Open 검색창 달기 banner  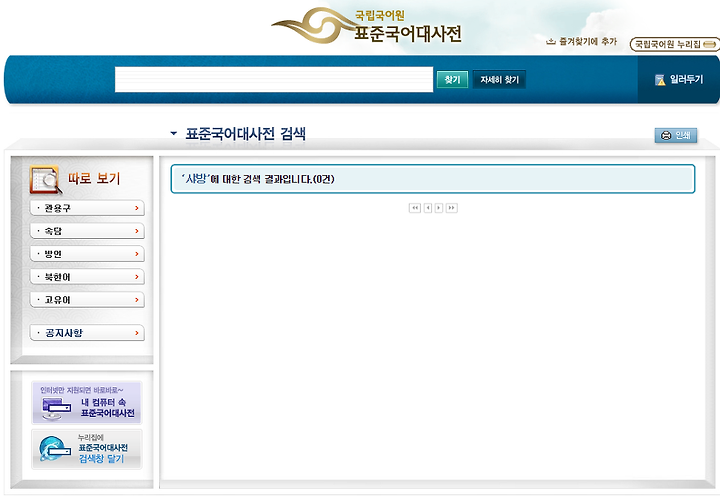coord(87,449)
